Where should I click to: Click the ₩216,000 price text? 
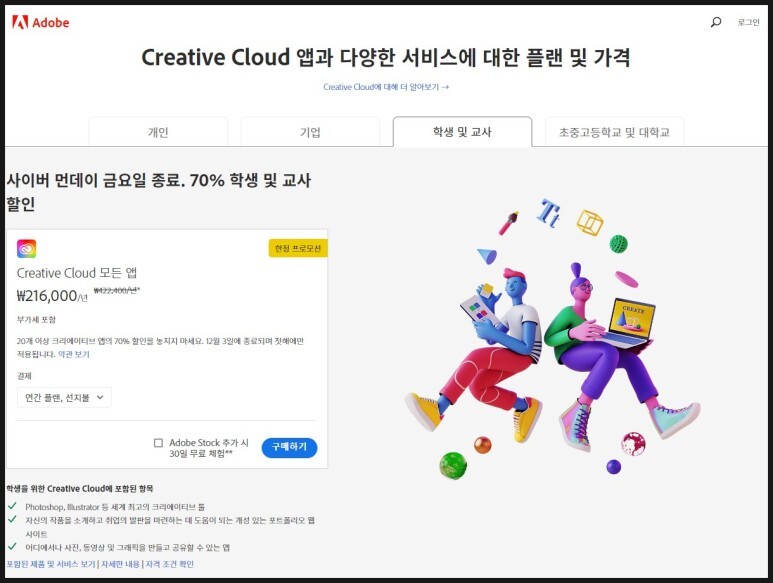(52, 296)
